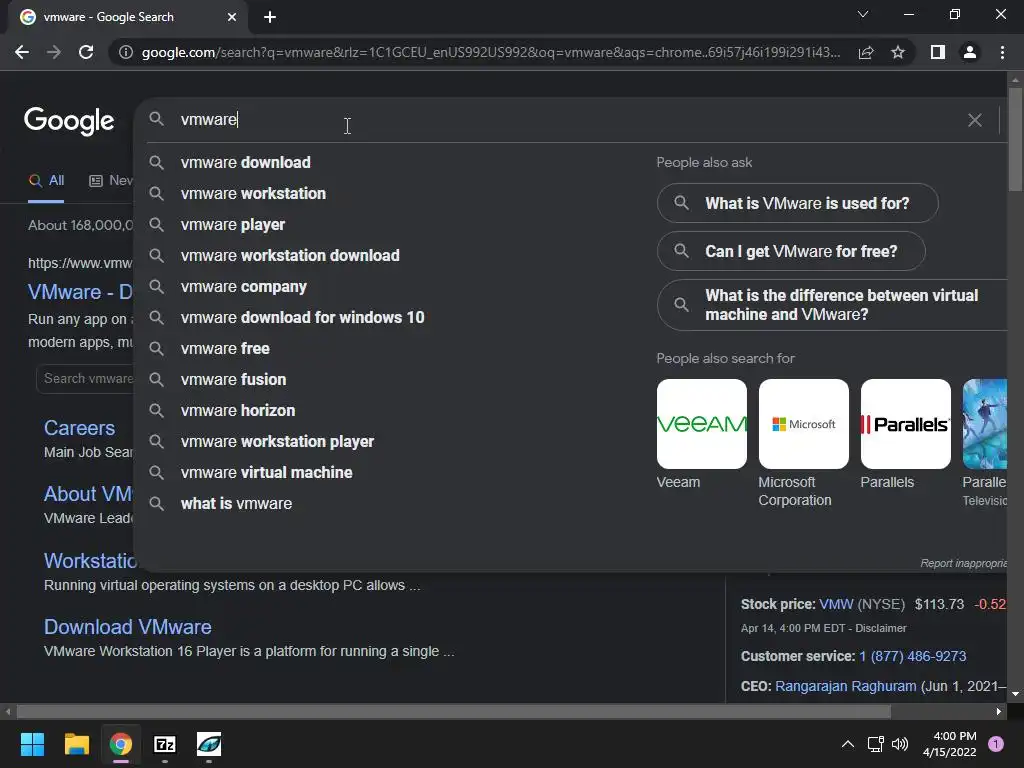Close the vmware Google Search tab
Screen dimensions: 1024x768
[232, 17]
